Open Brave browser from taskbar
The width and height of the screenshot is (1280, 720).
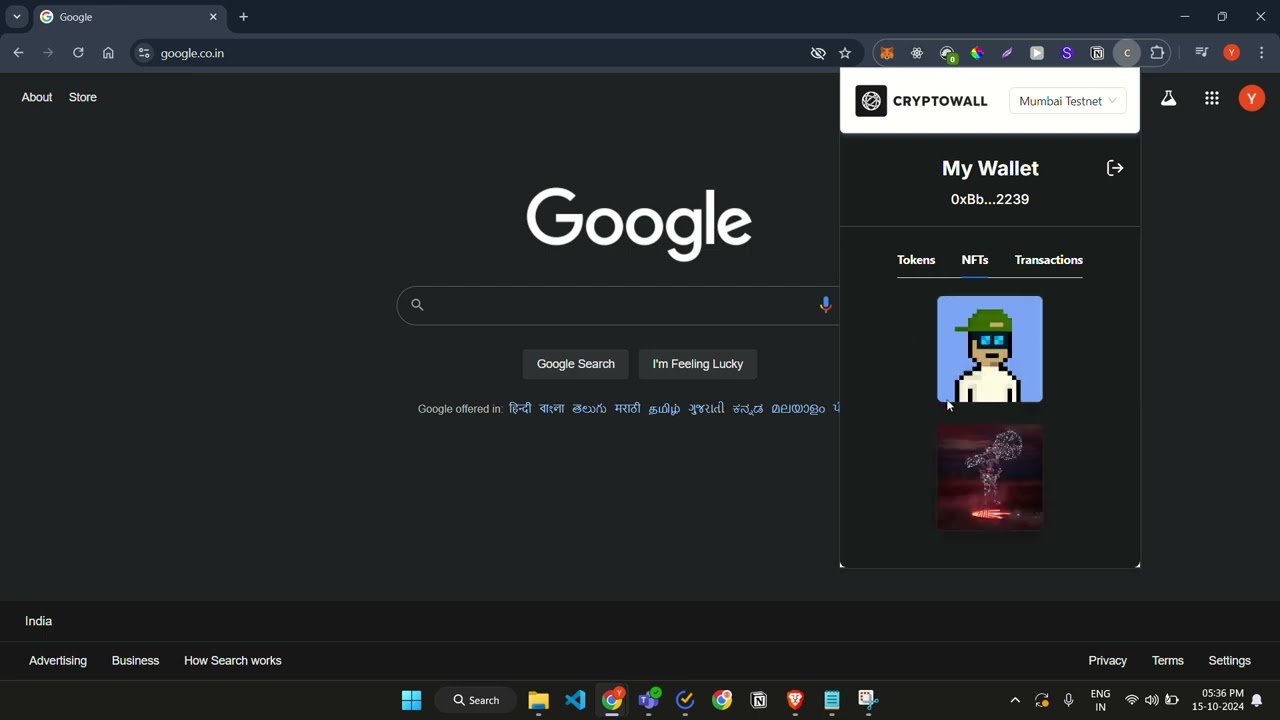click(x=796, y=701)
